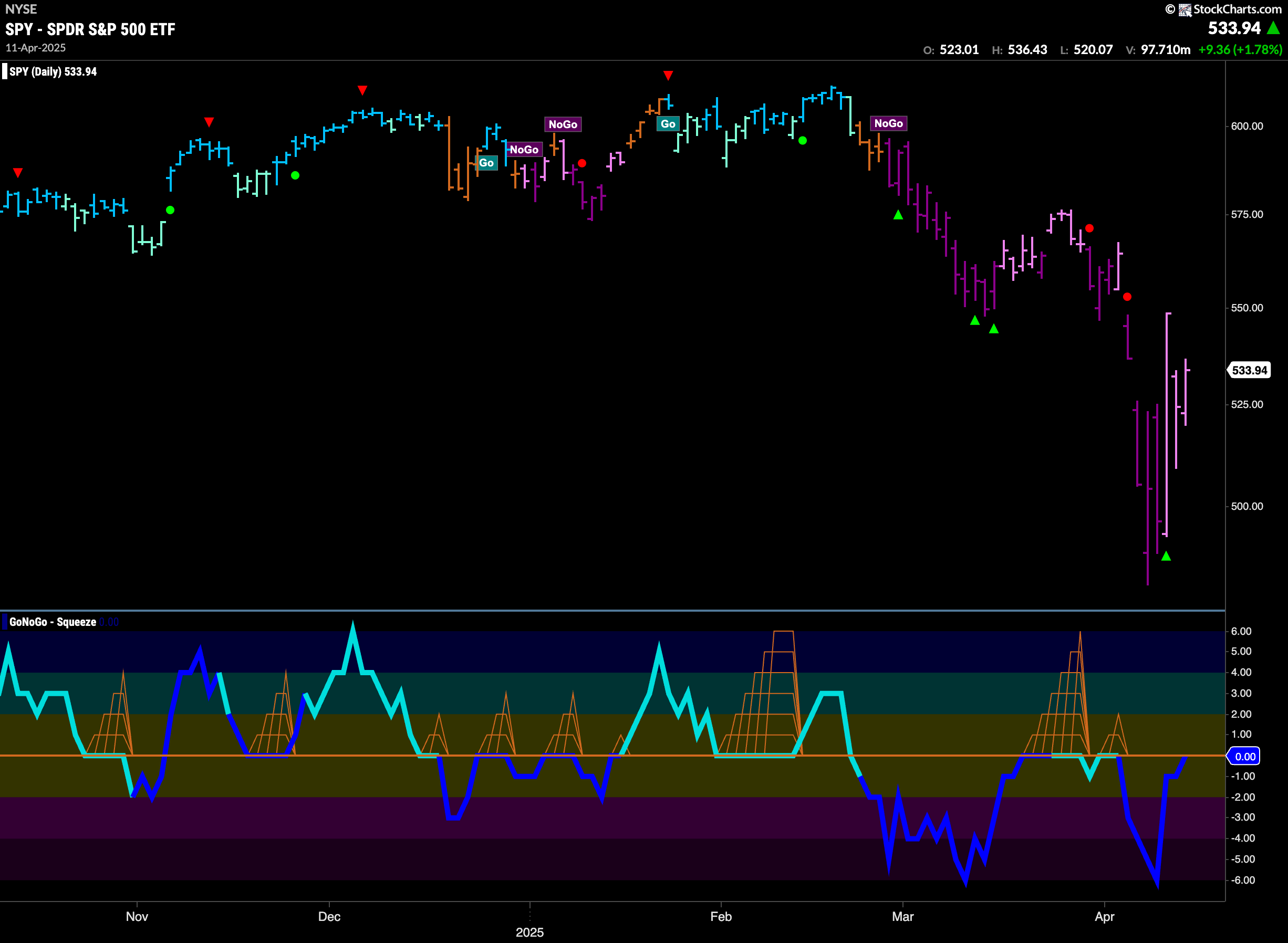The width and height of the screenshot is (1288, 943).
Task: Click the Dec label on the time axis
Action: point(329,916)
